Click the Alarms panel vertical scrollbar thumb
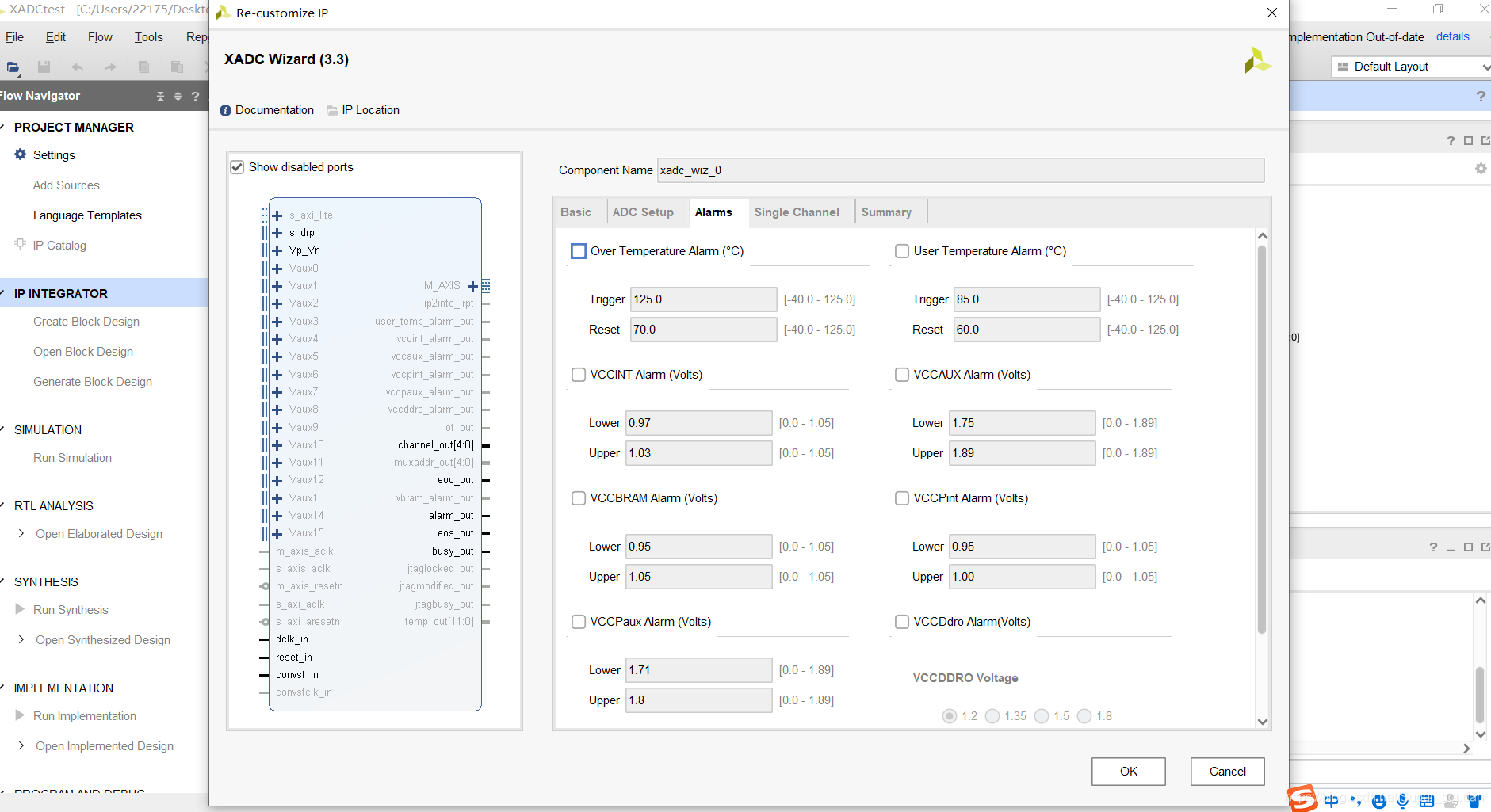The height and width of the screenshot is (812, 1491). point(1262,439)
